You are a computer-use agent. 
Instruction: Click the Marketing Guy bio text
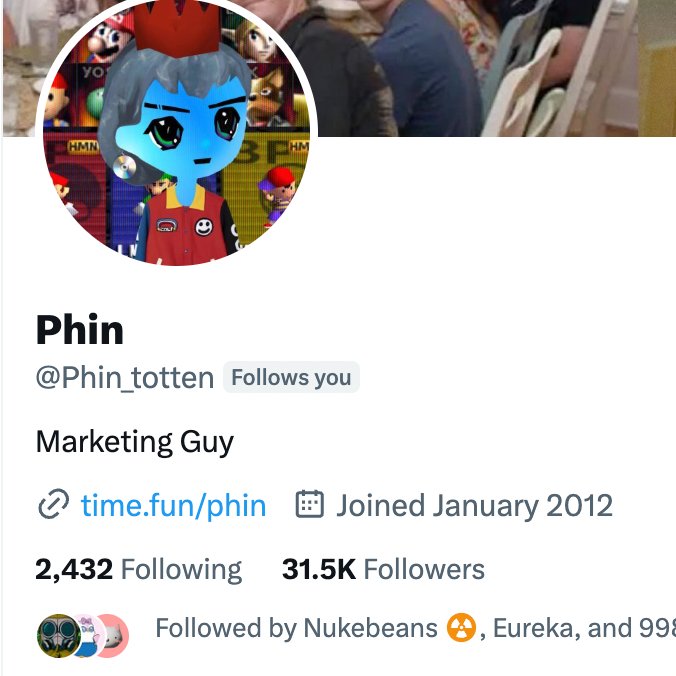pyautogui.click(x=135, y=443)
